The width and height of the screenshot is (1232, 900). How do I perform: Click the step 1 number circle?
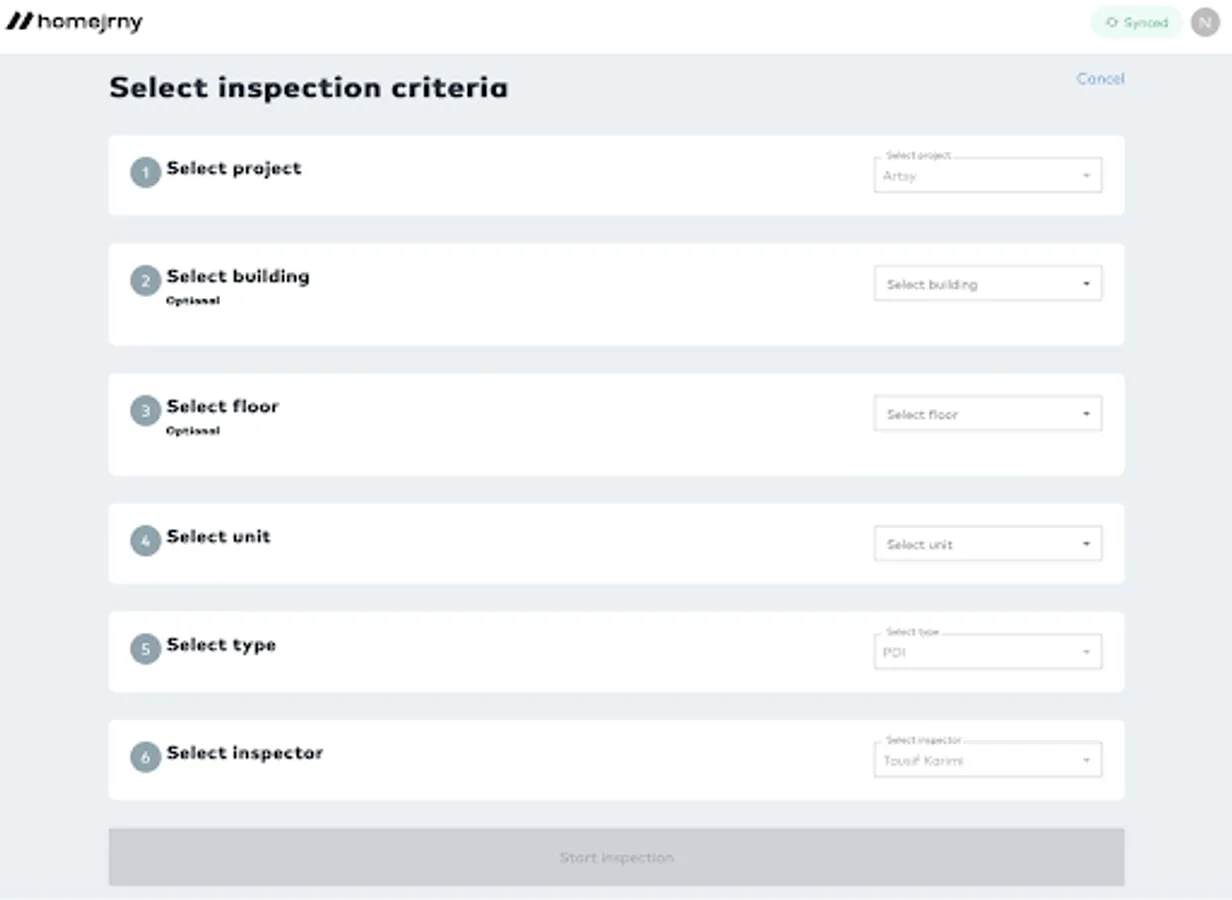point(145,173)
